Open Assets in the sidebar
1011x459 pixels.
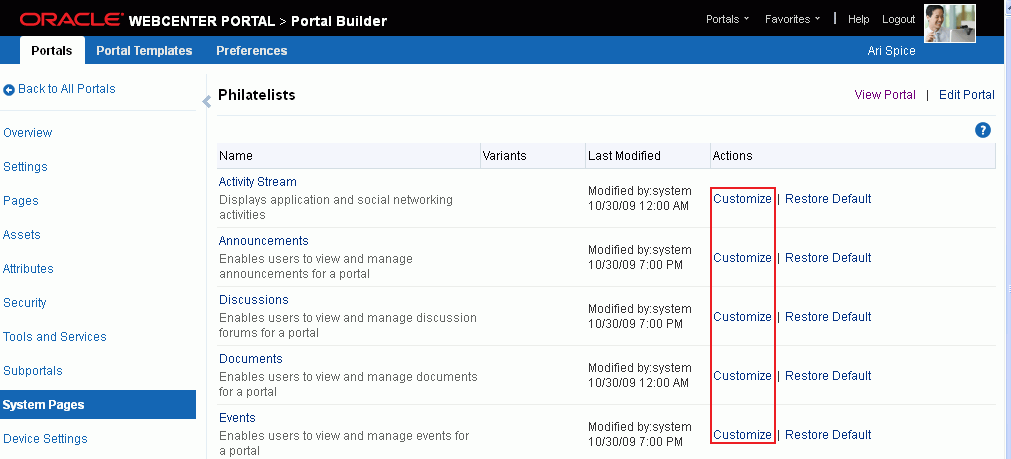22,235
